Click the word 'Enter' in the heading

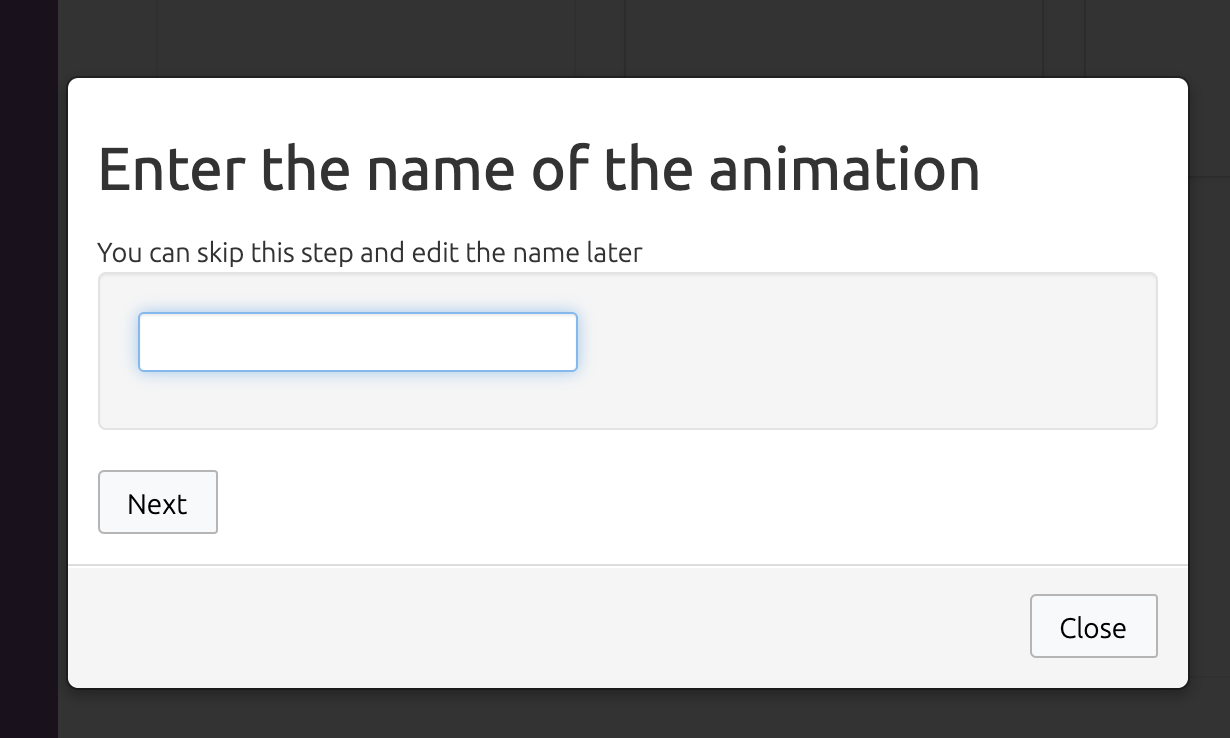[171, 169]
